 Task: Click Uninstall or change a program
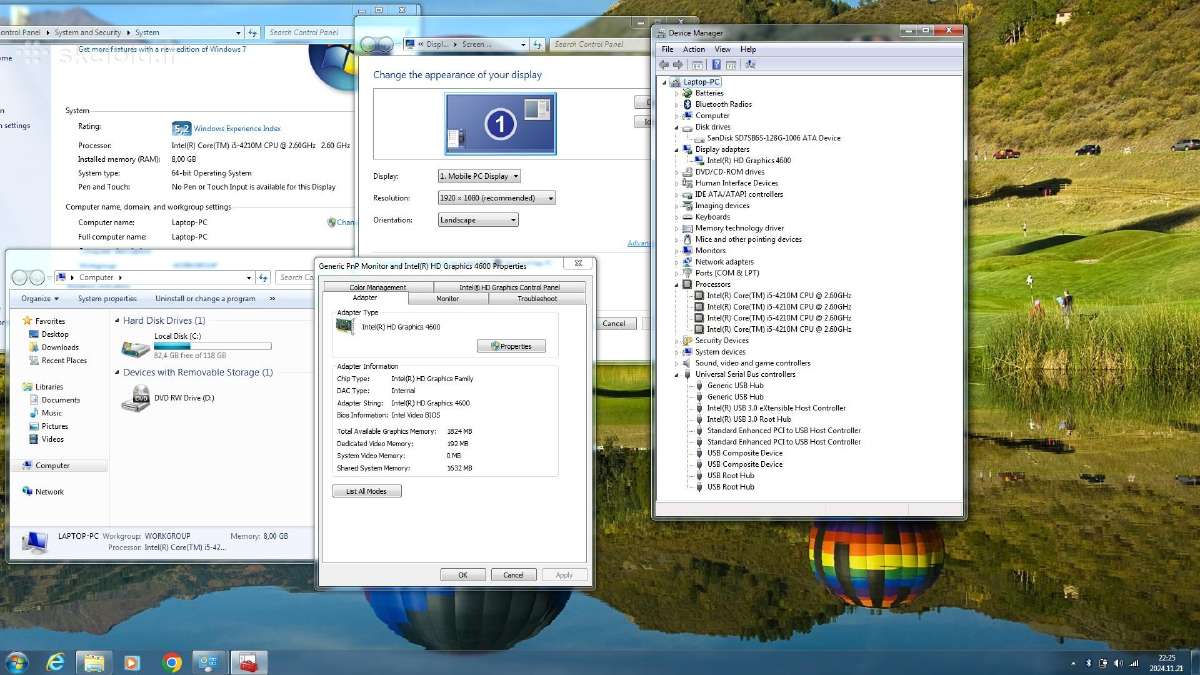pyautogui.click(x=205, y=298)
